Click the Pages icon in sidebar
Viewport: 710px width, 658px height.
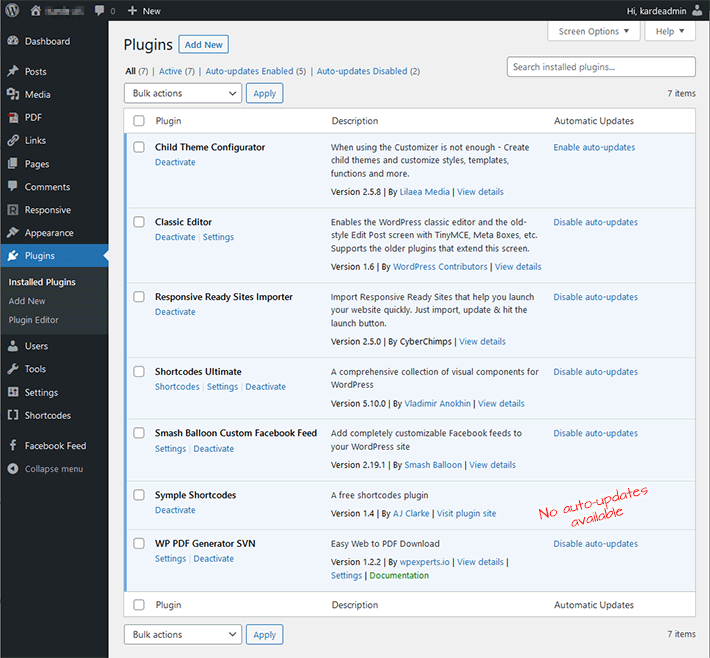(13, 163)
